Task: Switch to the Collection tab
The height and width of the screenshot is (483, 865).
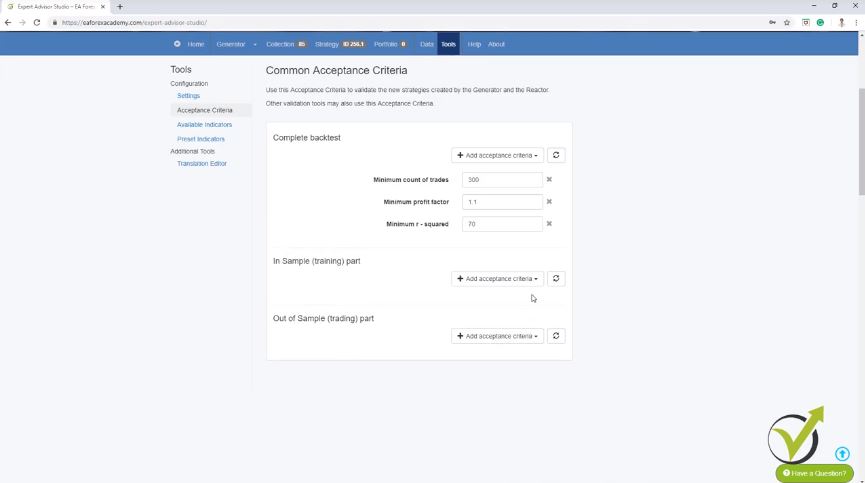Action: [285, 44]
